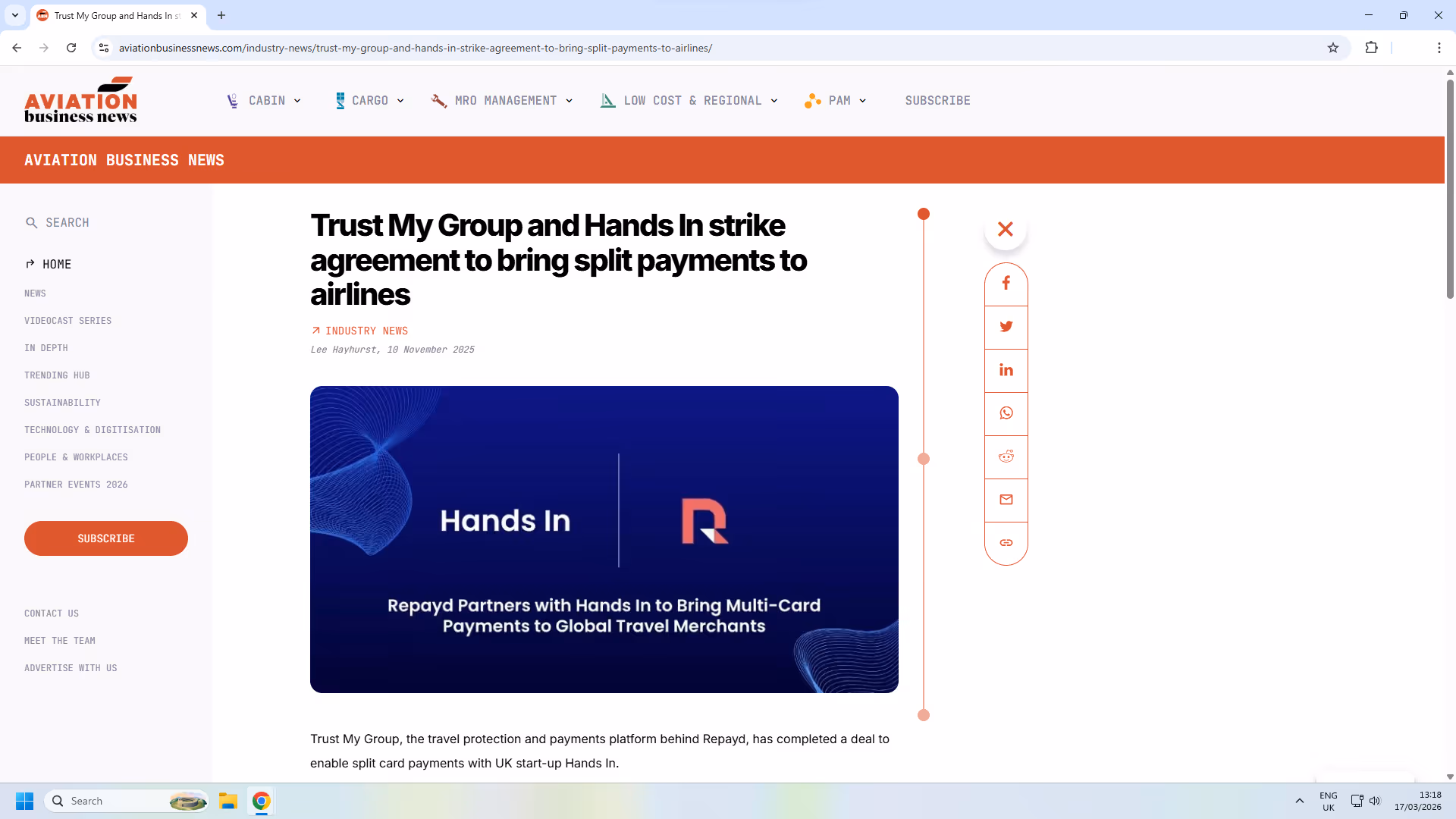
Task: Open Chrome three-dot menu
Action: pyautogui.click(x=1439, y=48)
